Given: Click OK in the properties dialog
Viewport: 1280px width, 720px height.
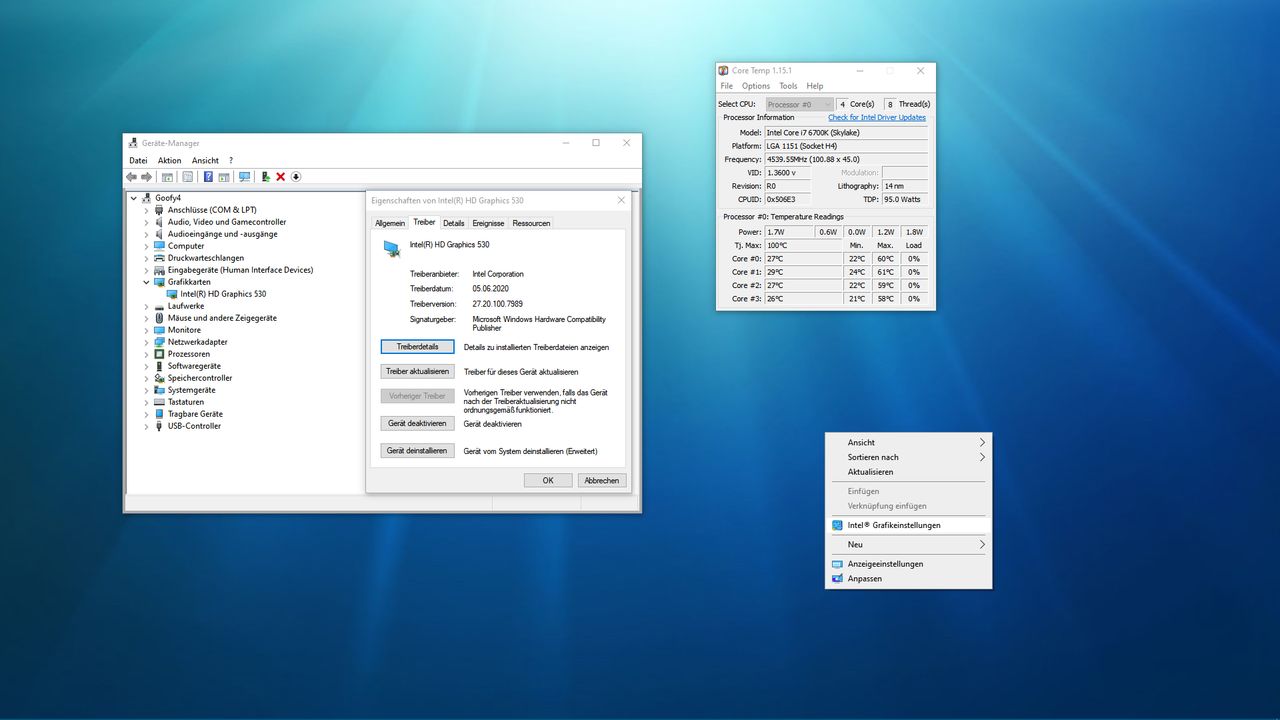Looking at the screenshot, I should [548, 480].
